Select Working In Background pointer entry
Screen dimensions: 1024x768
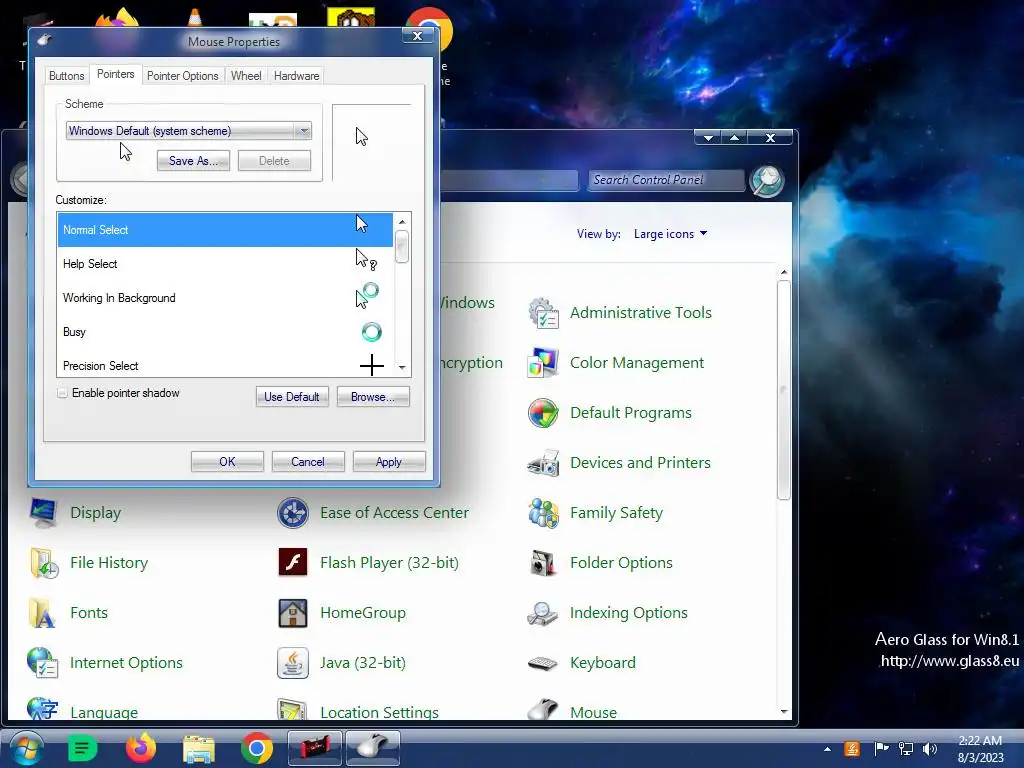pos(225,298)
